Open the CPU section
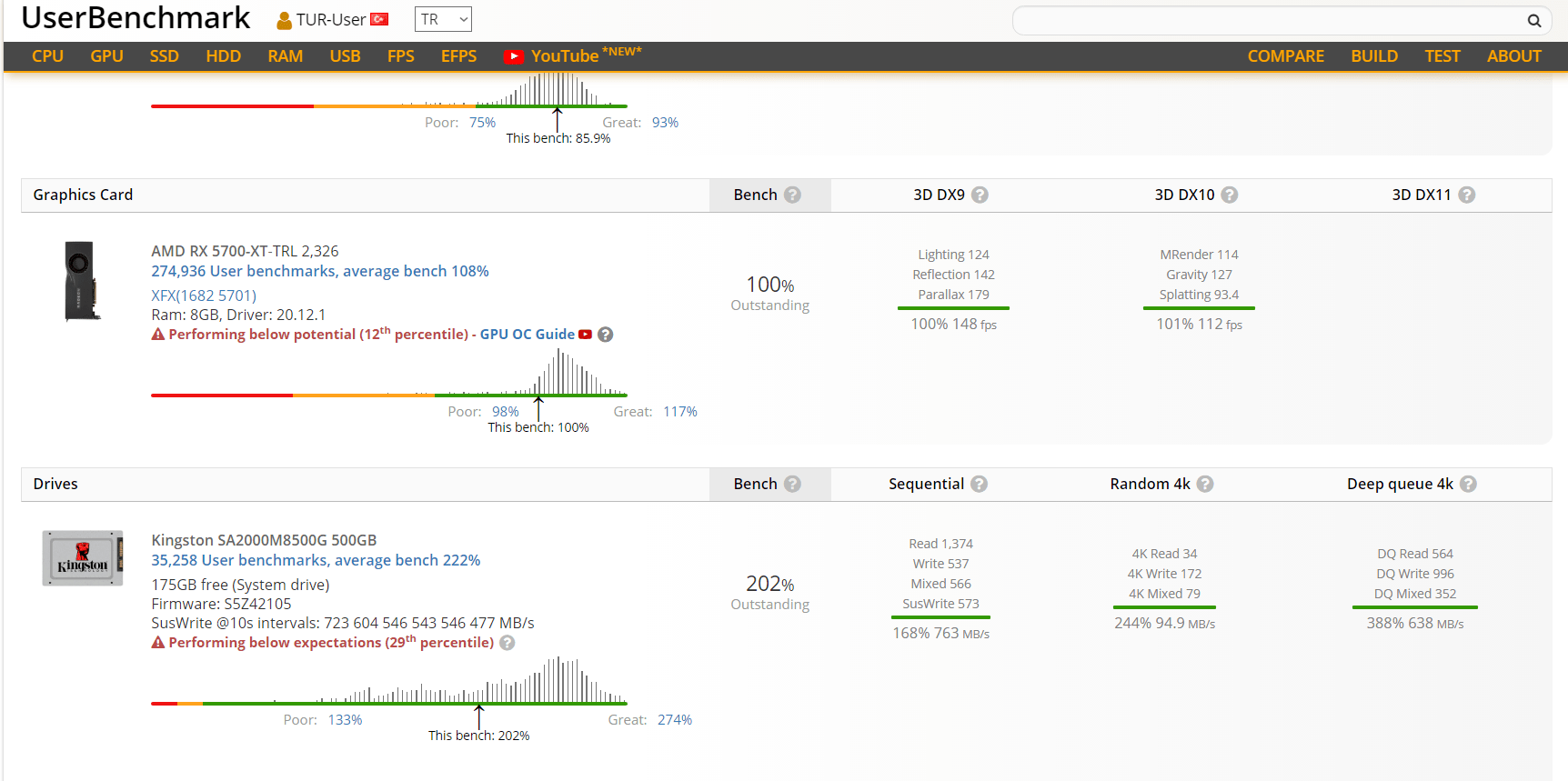The width and height of the screenshot is (1568, 781). pyautogui.click(x=47, y=56)
